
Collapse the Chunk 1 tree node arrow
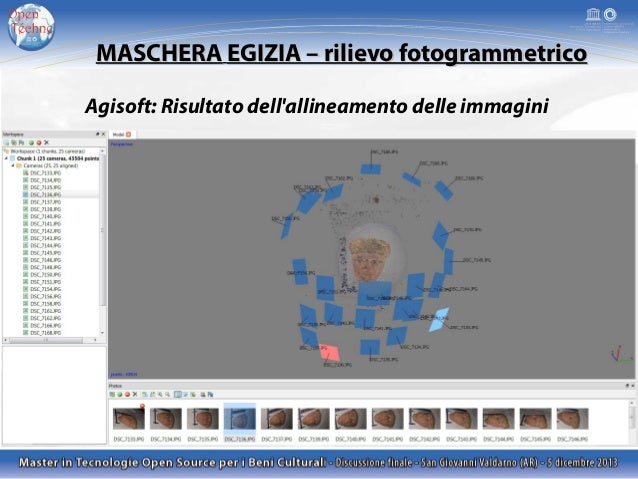point(6,159)
